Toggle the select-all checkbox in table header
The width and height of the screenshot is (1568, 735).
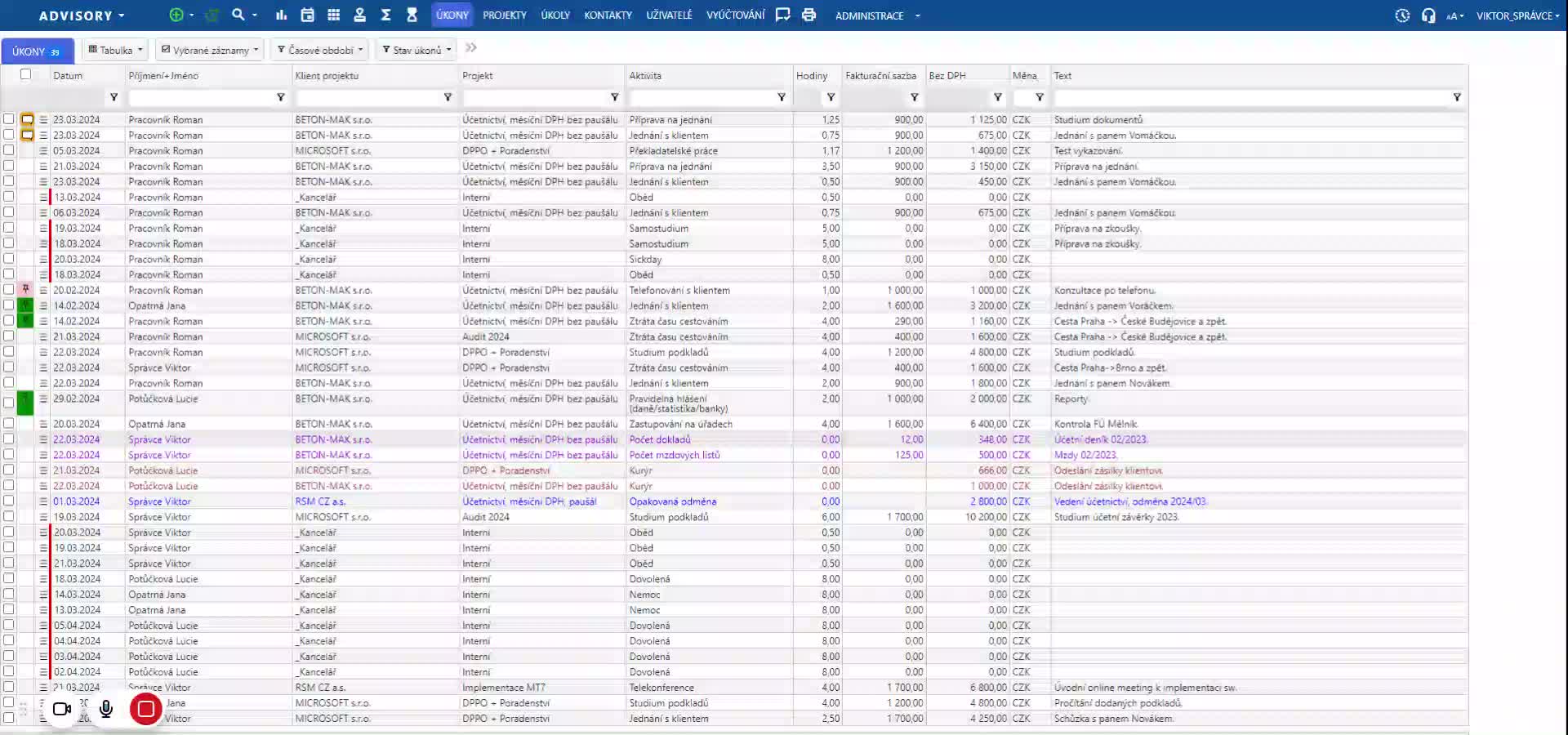pos(25,74)
